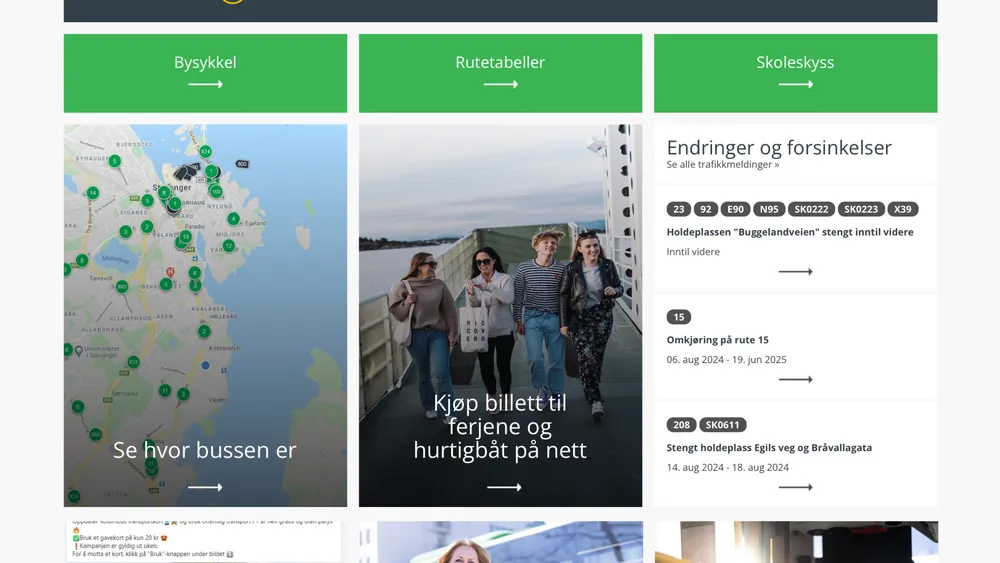1000x563 pixels.
Task: Open the Rutetabeller tile
Action: click(501, 73)
